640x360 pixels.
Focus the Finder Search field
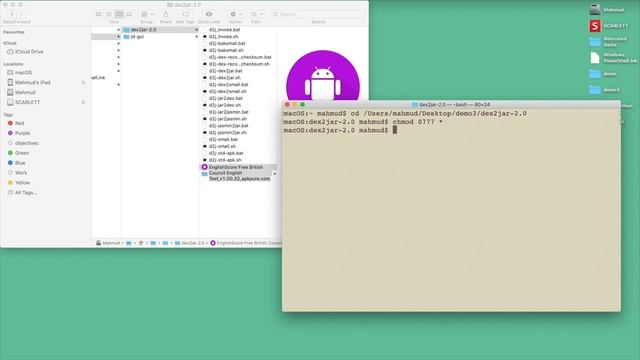point(318,14)
